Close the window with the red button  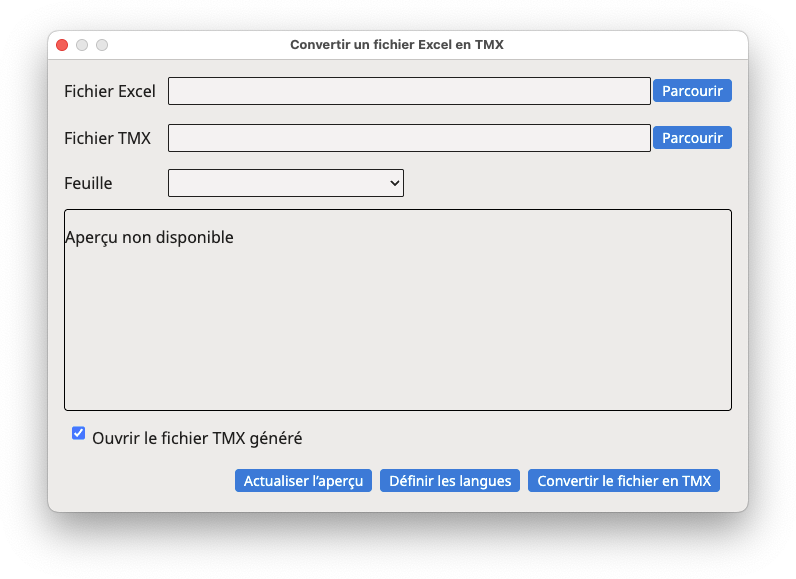pos(62,45)
